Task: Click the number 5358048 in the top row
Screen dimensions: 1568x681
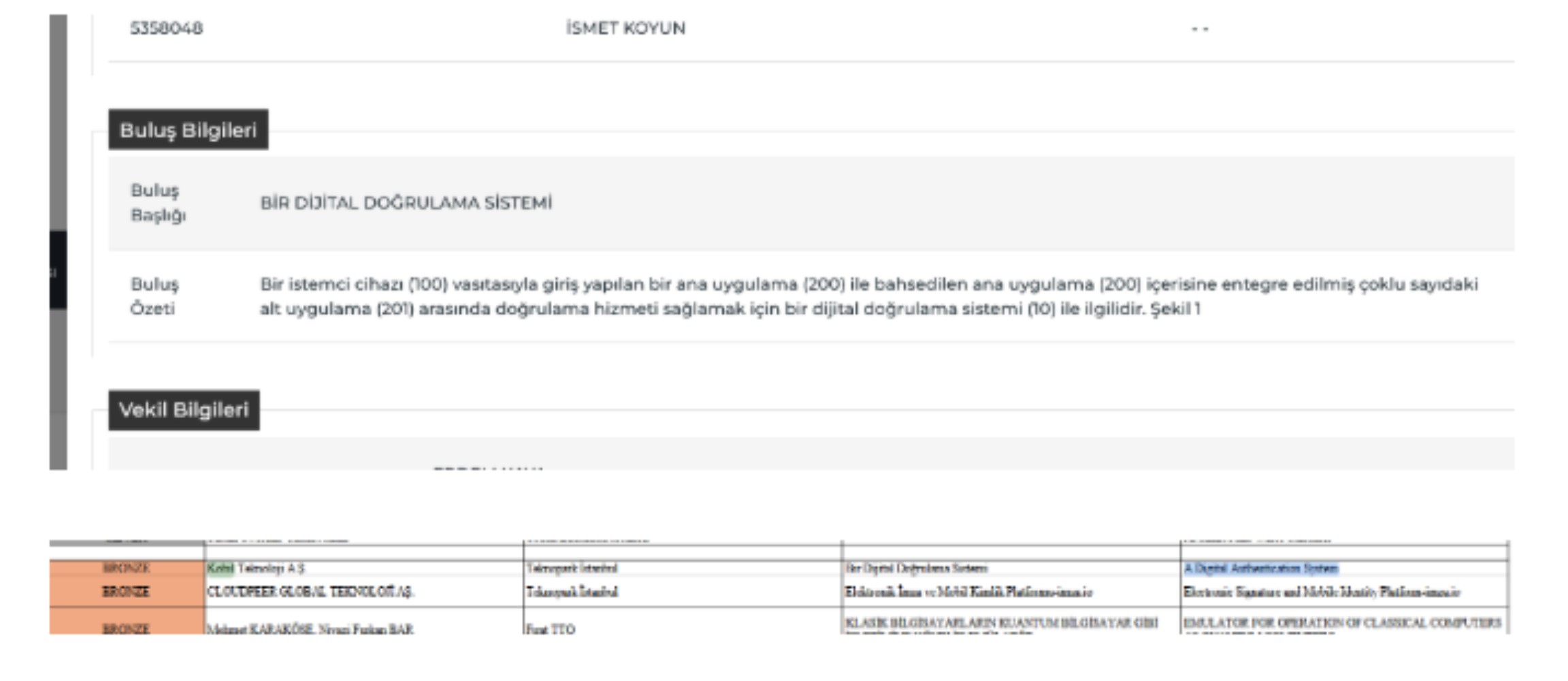Action: tap(167, 29)
